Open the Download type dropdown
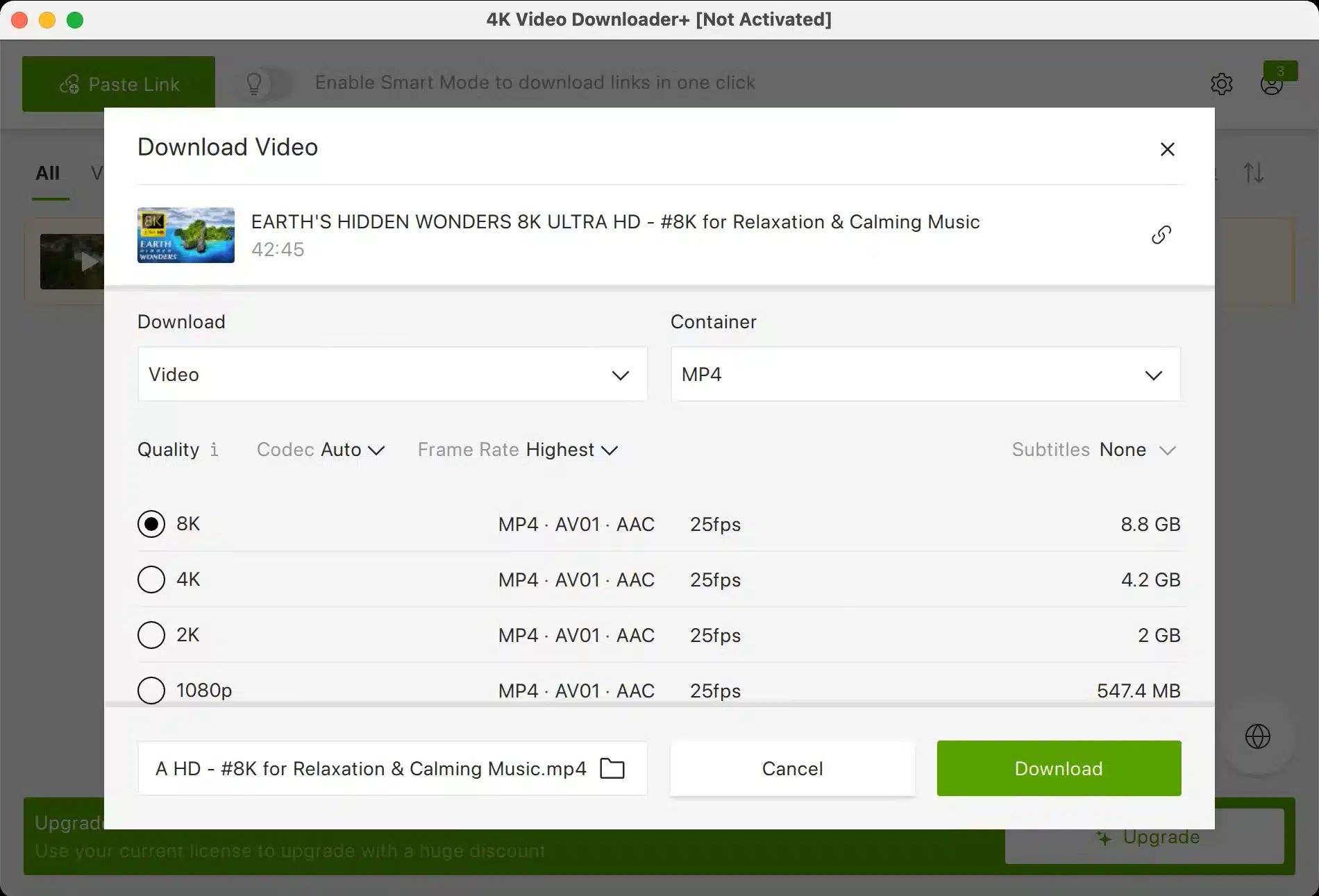Viewport: 1319px width, 896px height. [392, 375]
